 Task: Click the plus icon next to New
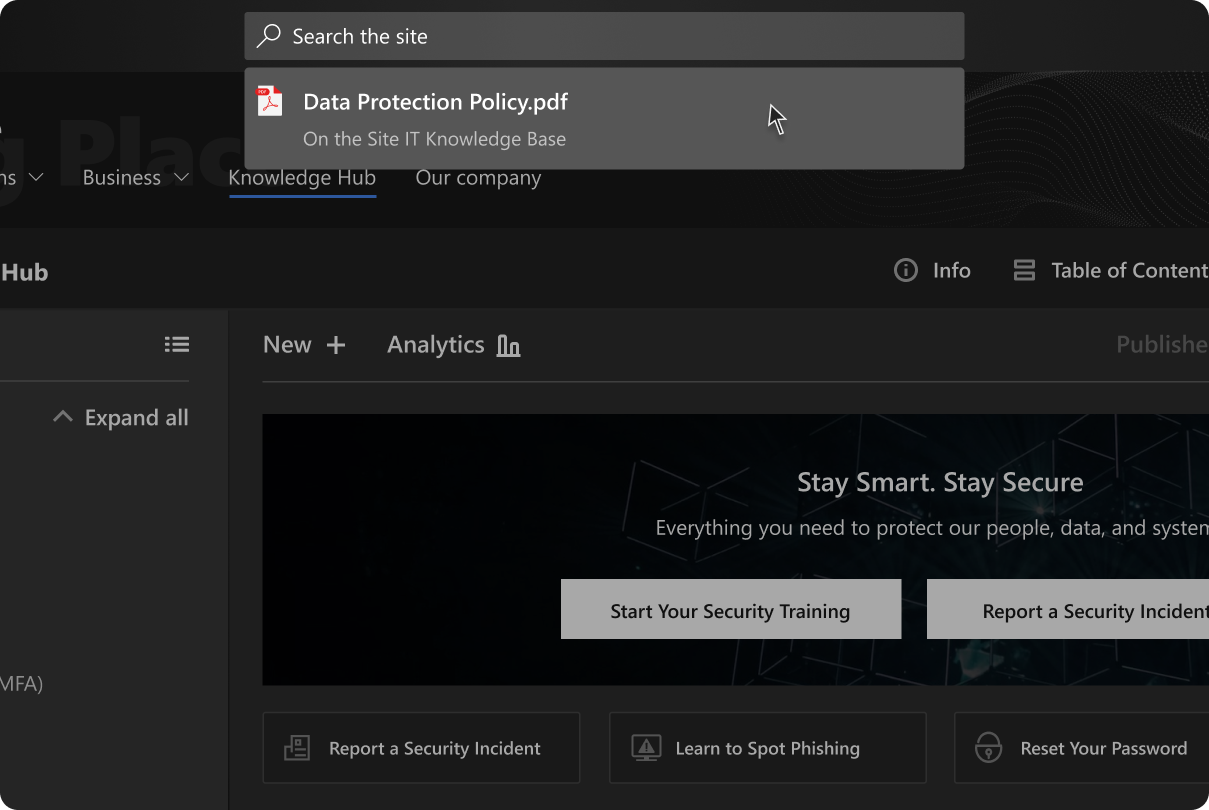point(336,346)
